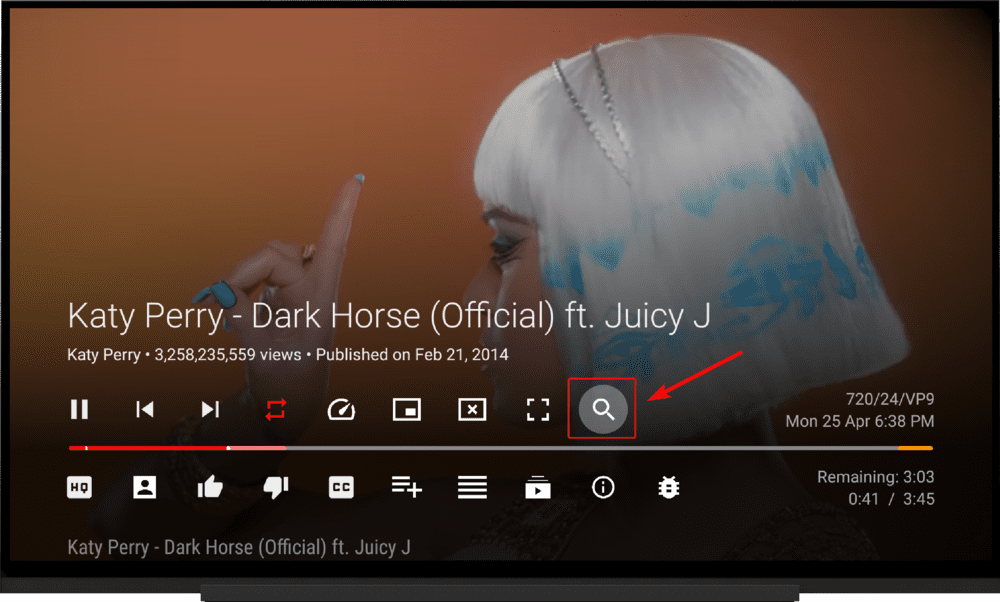1000x602 pixels.
Task: Skip to previous video
Action: (145, 409)
